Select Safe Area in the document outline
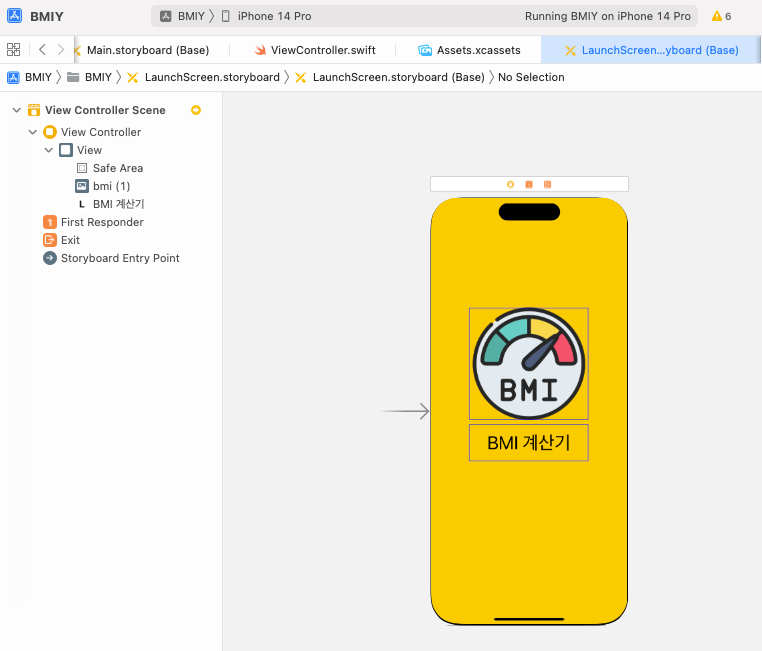 coord(117,168)
